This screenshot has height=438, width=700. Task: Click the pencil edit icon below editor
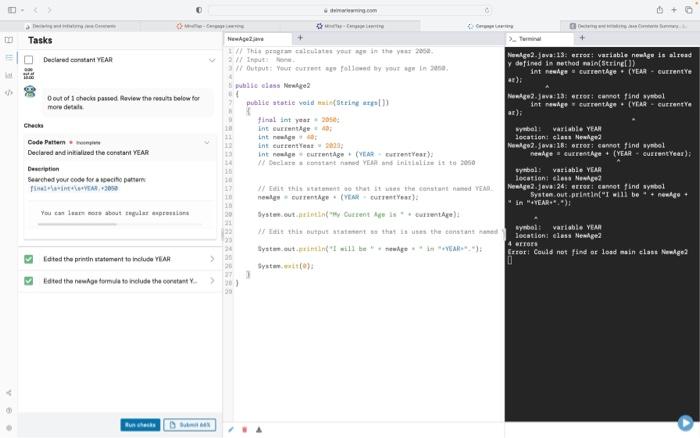(x=231, y=430)
